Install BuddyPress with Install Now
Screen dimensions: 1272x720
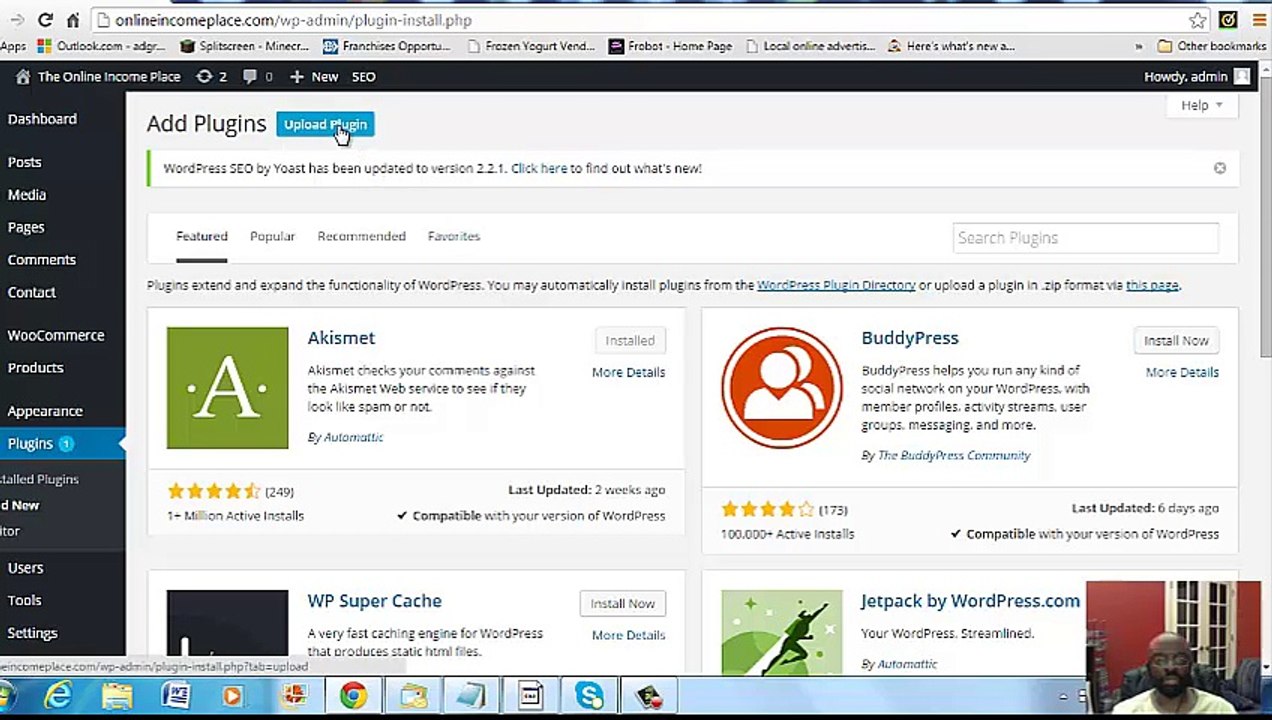(x=1176, y=340)
